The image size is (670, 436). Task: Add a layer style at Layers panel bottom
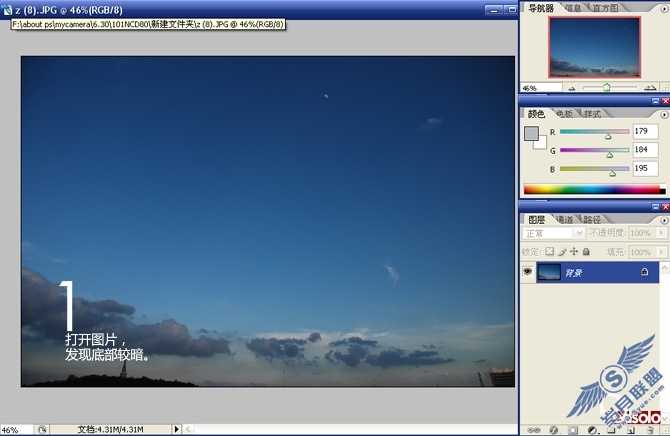coord(553,430)
